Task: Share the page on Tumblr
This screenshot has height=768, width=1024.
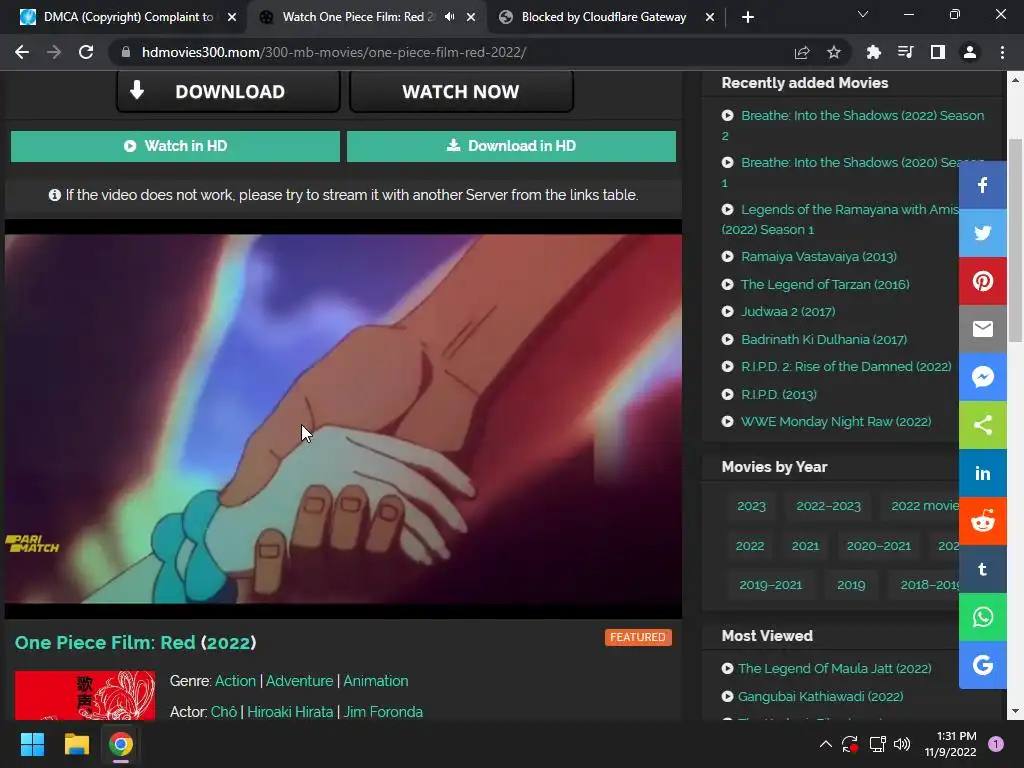Action: pos(982,569)
